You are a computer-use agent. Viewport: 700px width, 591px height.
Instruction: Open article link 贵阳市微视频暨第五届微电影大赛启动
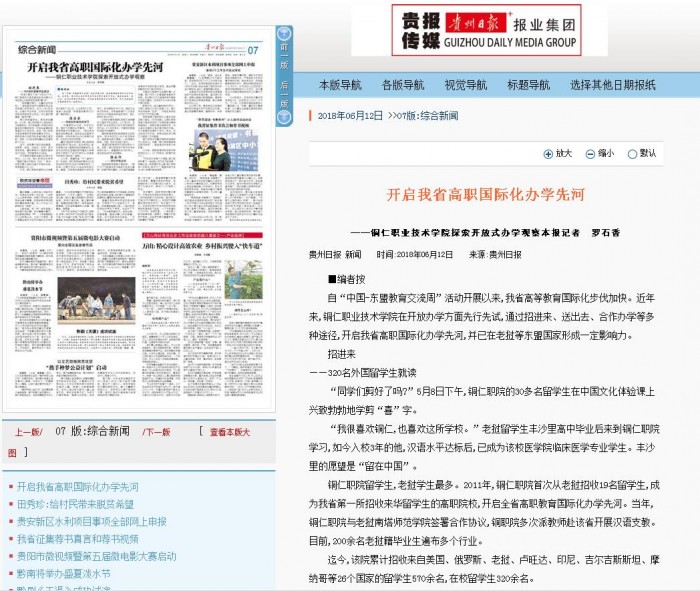[x=96, y=556]
